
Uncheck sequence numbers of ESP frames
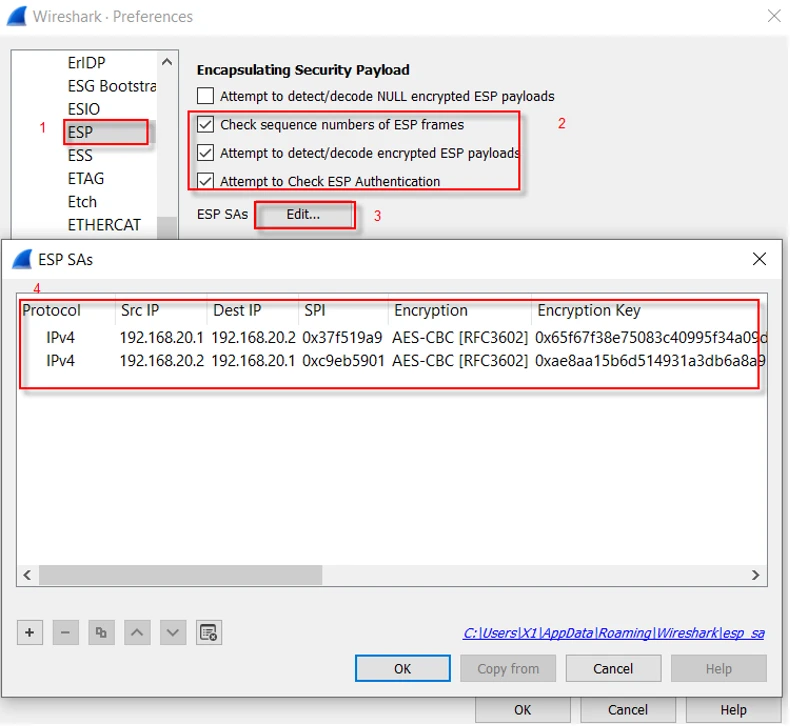click(206, 125)
